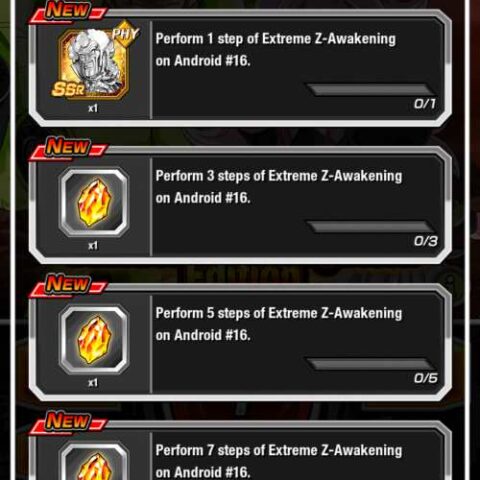Select the 'Perform 7 steps' mission text

click(x=279, y=461)
